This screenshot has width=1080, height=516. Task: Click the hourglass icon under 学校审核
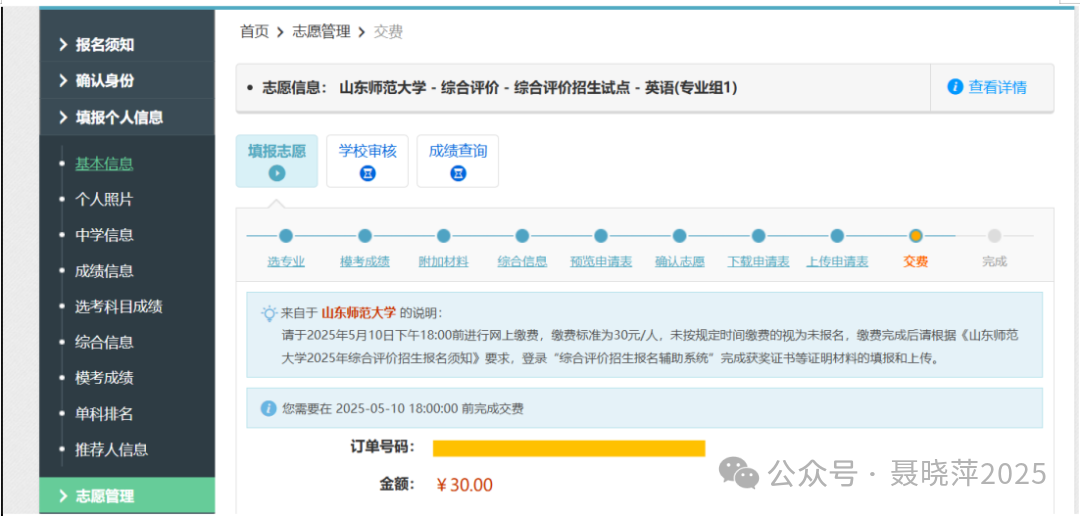tap(368, 174)
